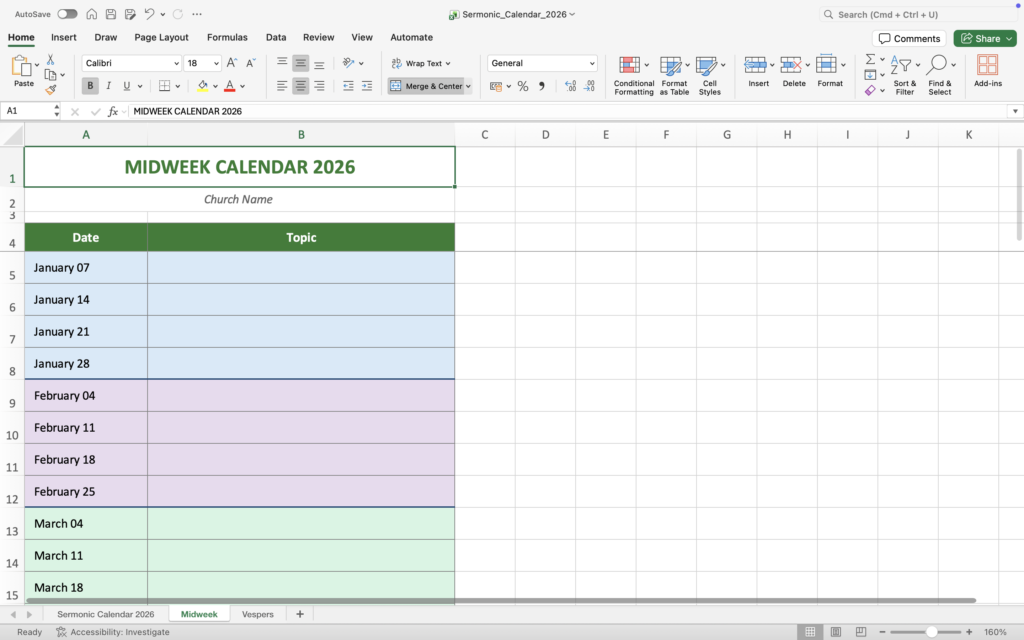This screenshot has height=640, width=1024.
Task: Click the Share button
Action: tap(984, 38)
